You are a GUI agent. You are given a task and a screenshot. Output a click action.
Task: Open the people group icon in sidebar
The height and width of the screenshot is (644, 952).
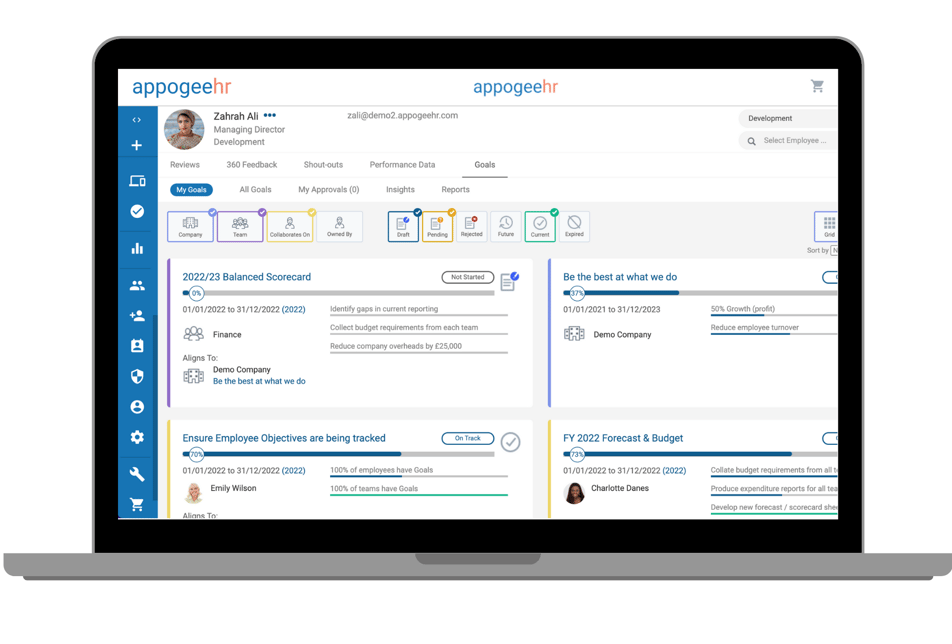pos(137,285)
